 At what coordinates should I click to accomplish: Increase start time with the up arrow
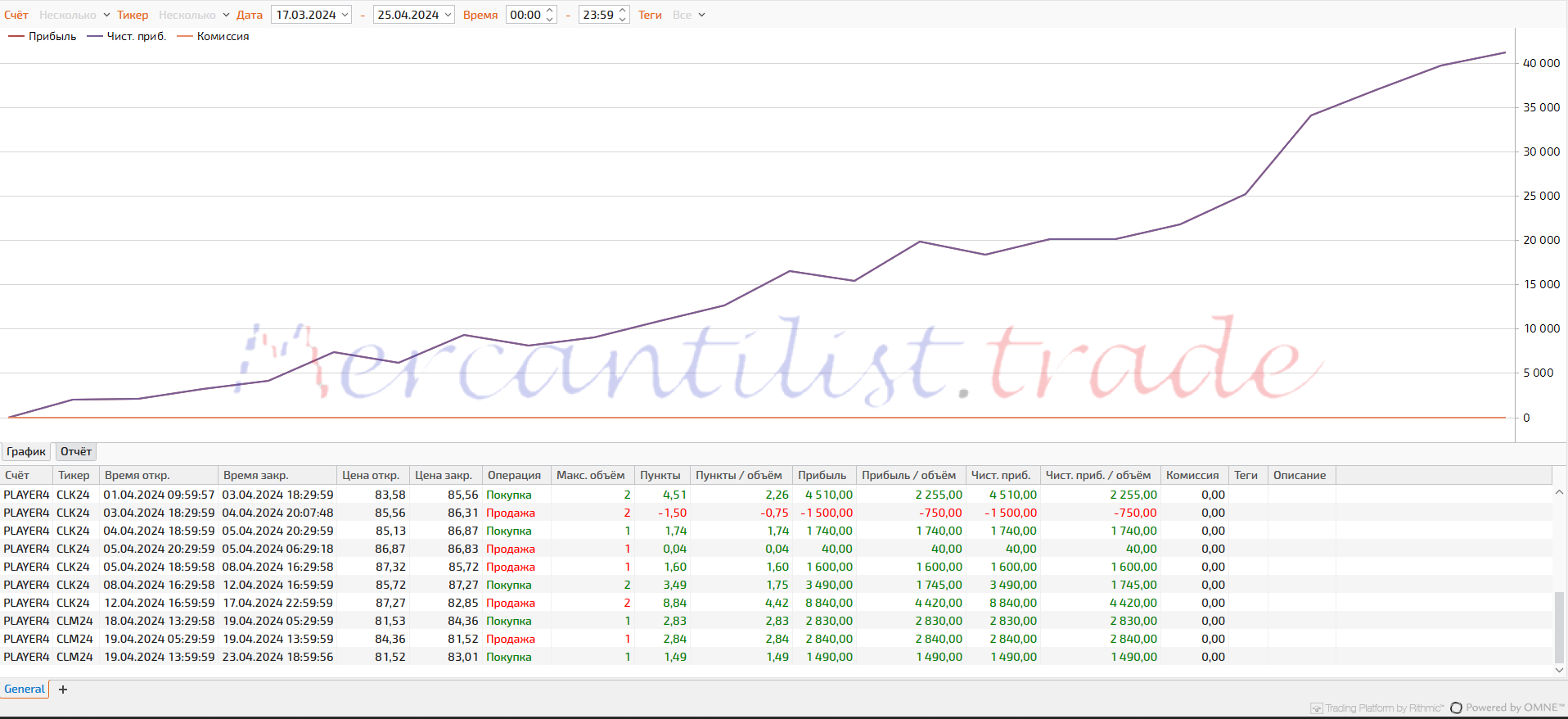[550, 11]
